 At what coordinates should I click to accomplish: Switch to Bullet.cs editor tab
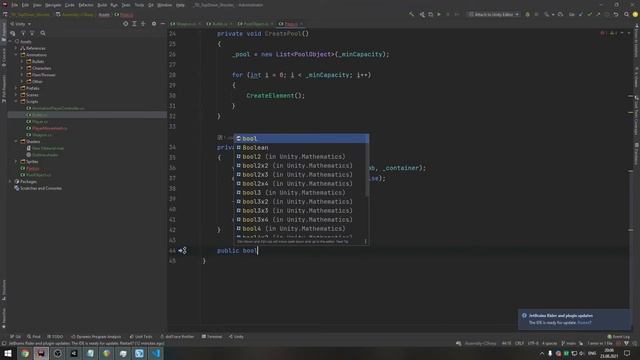point(220,24)
